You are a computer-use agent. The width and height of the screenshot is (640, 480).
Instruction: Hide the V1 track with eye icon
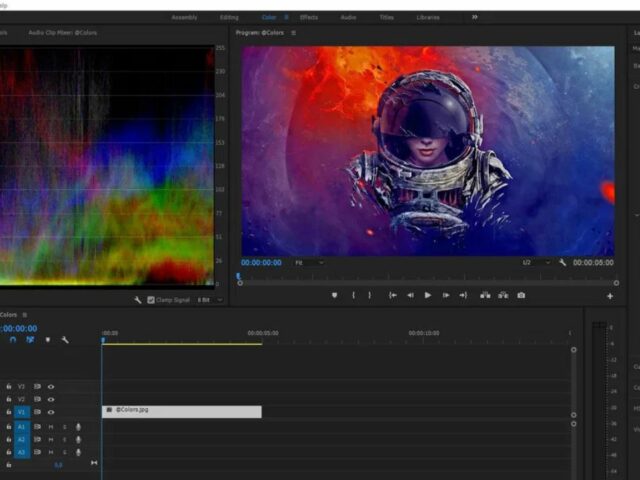(x=51, y=412)
